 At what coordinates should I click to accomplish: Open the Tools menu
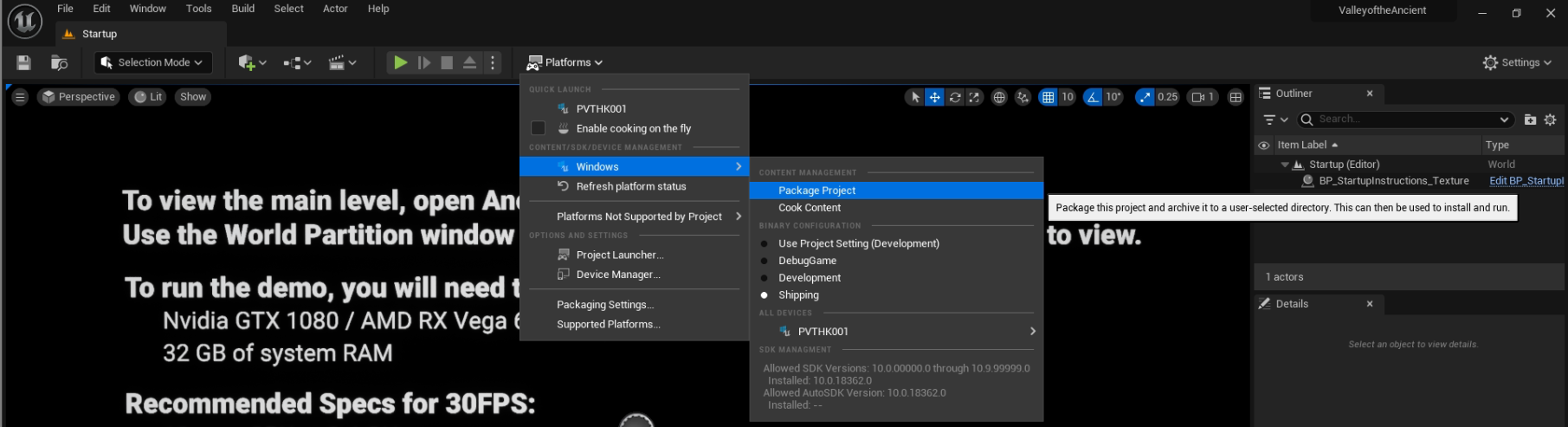click(x=198, y=9)
